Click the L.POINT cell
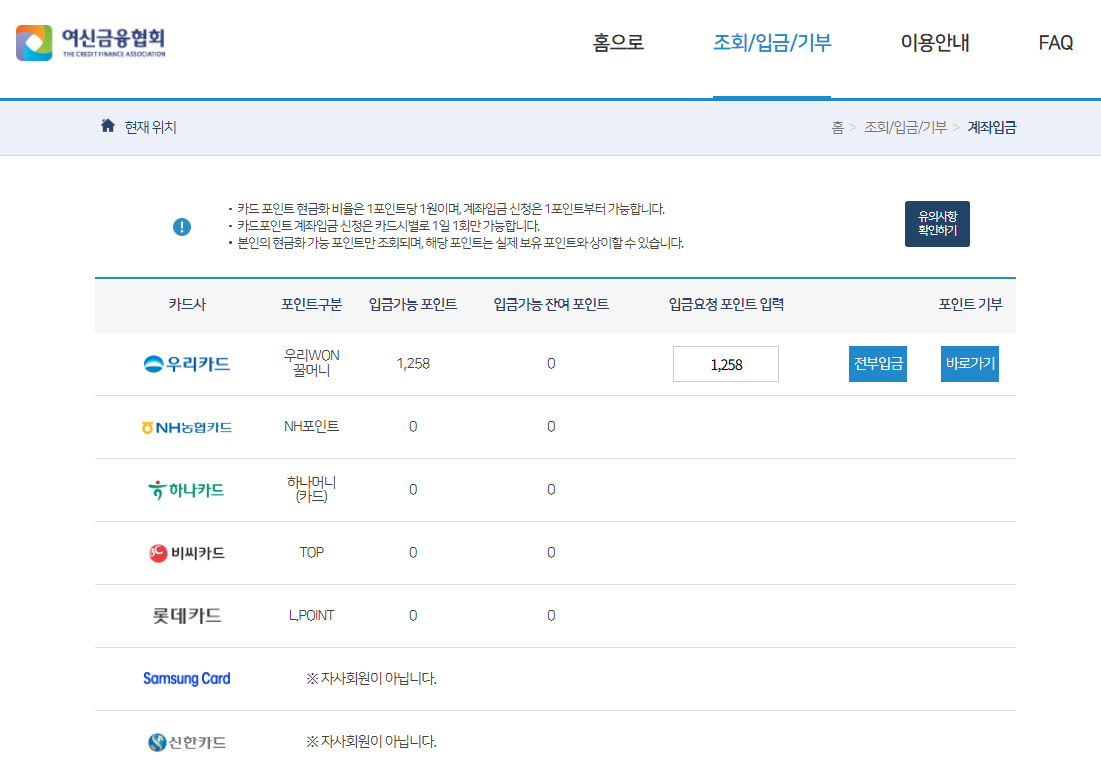1101x773 pixels. (x=312, y=616)
